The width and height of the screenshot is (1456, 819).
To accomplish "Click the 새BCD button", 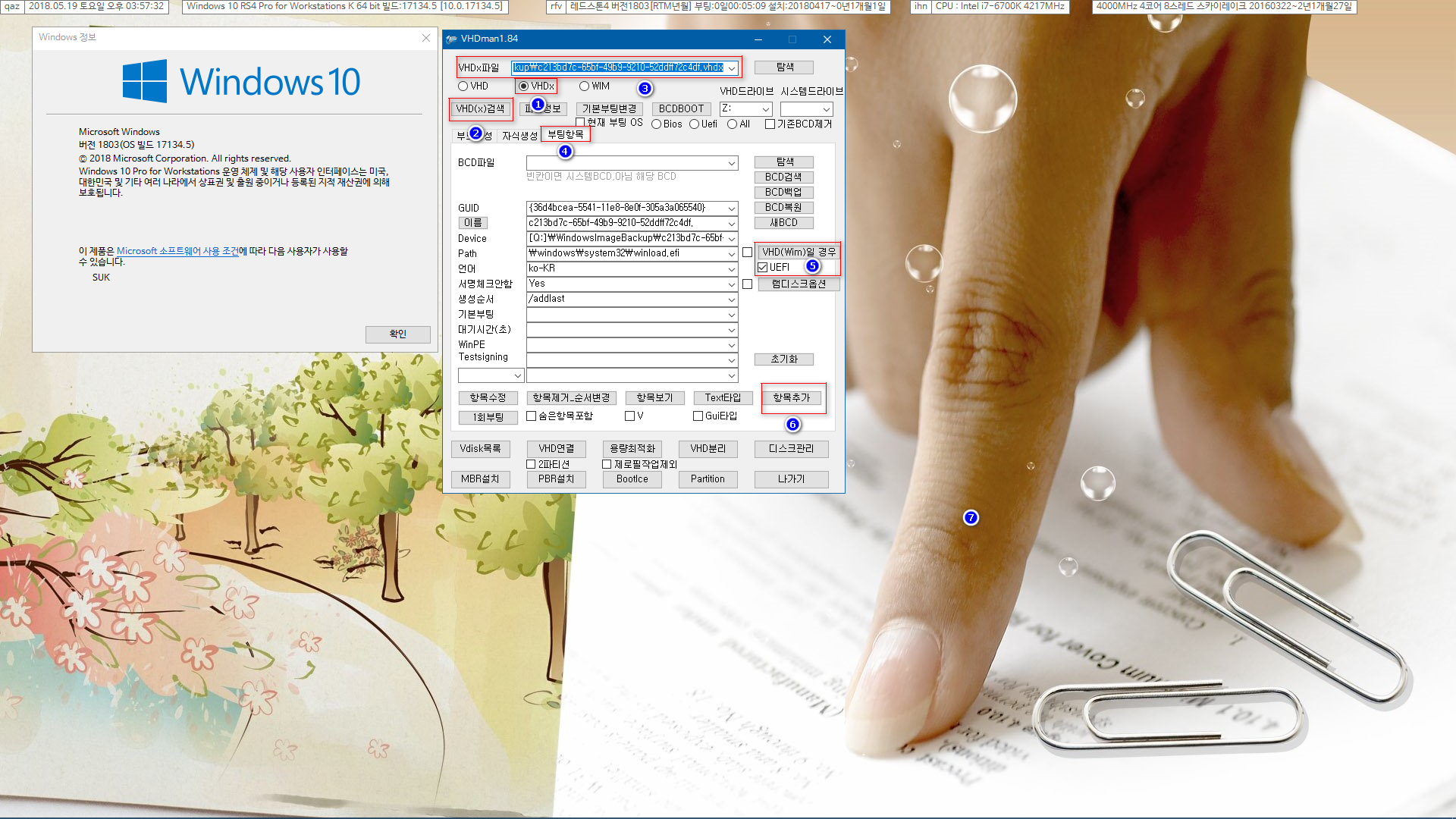I will [x=784, y=223].
